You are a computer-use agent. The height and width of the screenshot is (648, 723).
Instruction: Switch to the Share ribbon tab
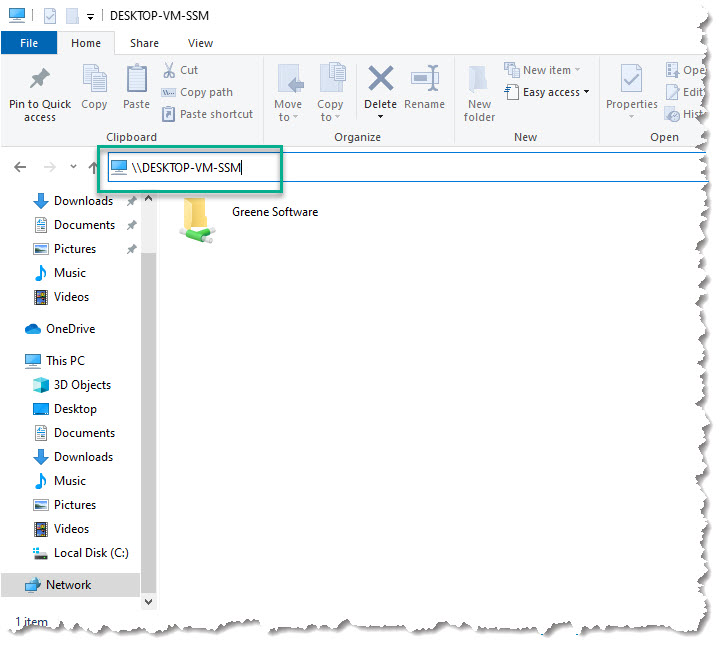click(x=144, y=43)
